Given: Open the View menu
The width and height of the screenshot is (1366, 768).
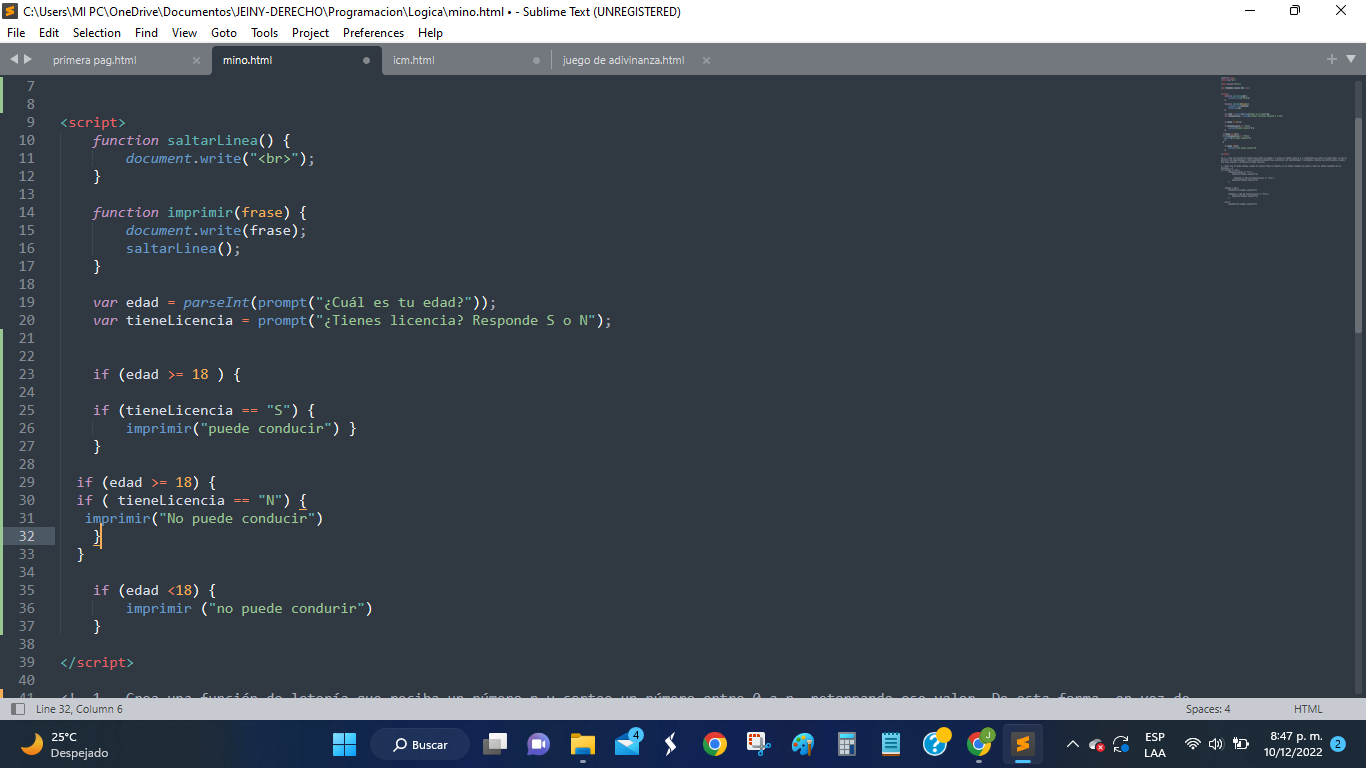Looking at the screenshot, I should (184, 33).
